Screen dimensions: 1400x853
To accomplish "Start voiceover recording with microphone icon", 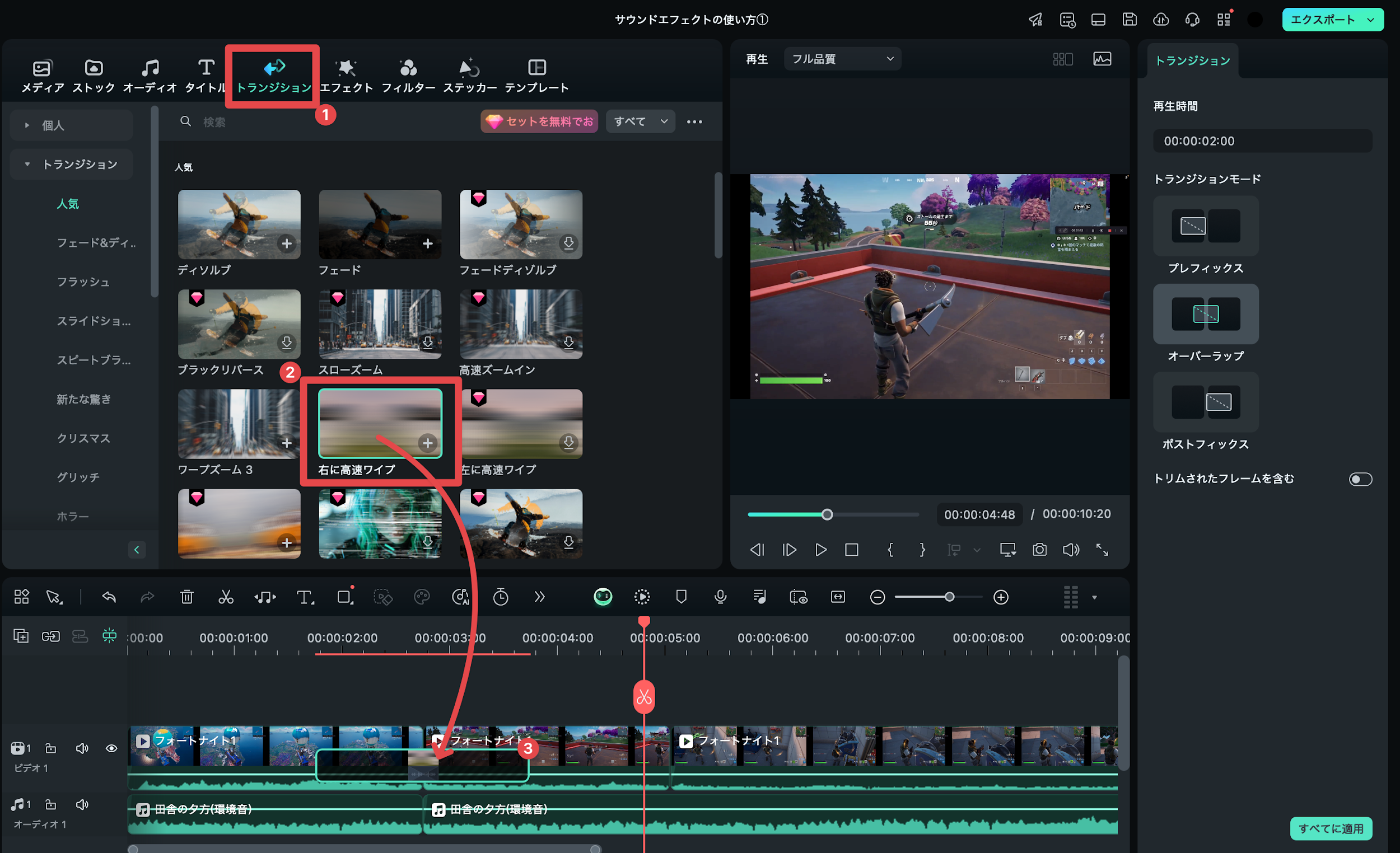I will 721,597.
